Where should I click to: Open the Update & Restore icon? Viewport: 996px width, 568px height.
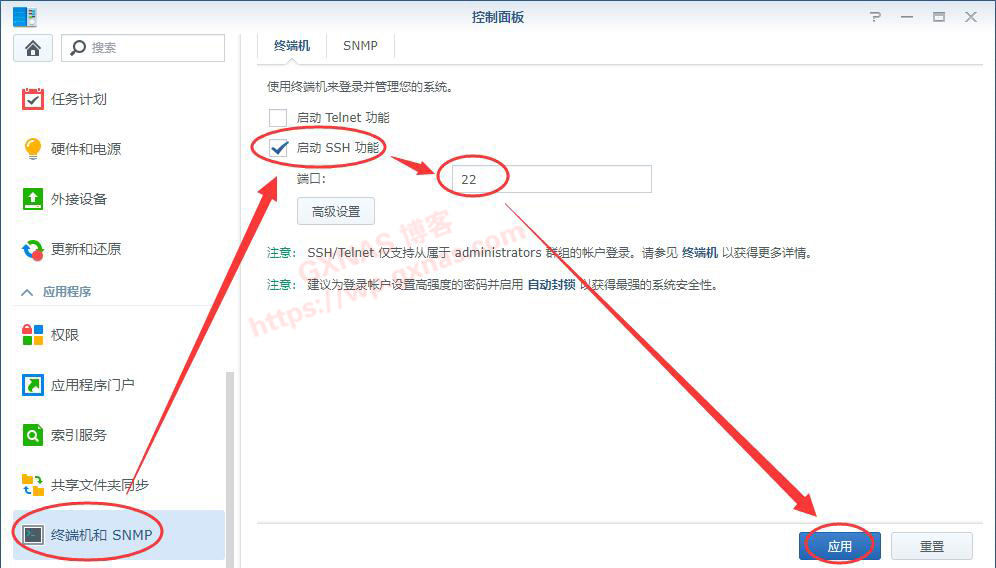click(x=32, y=249)
